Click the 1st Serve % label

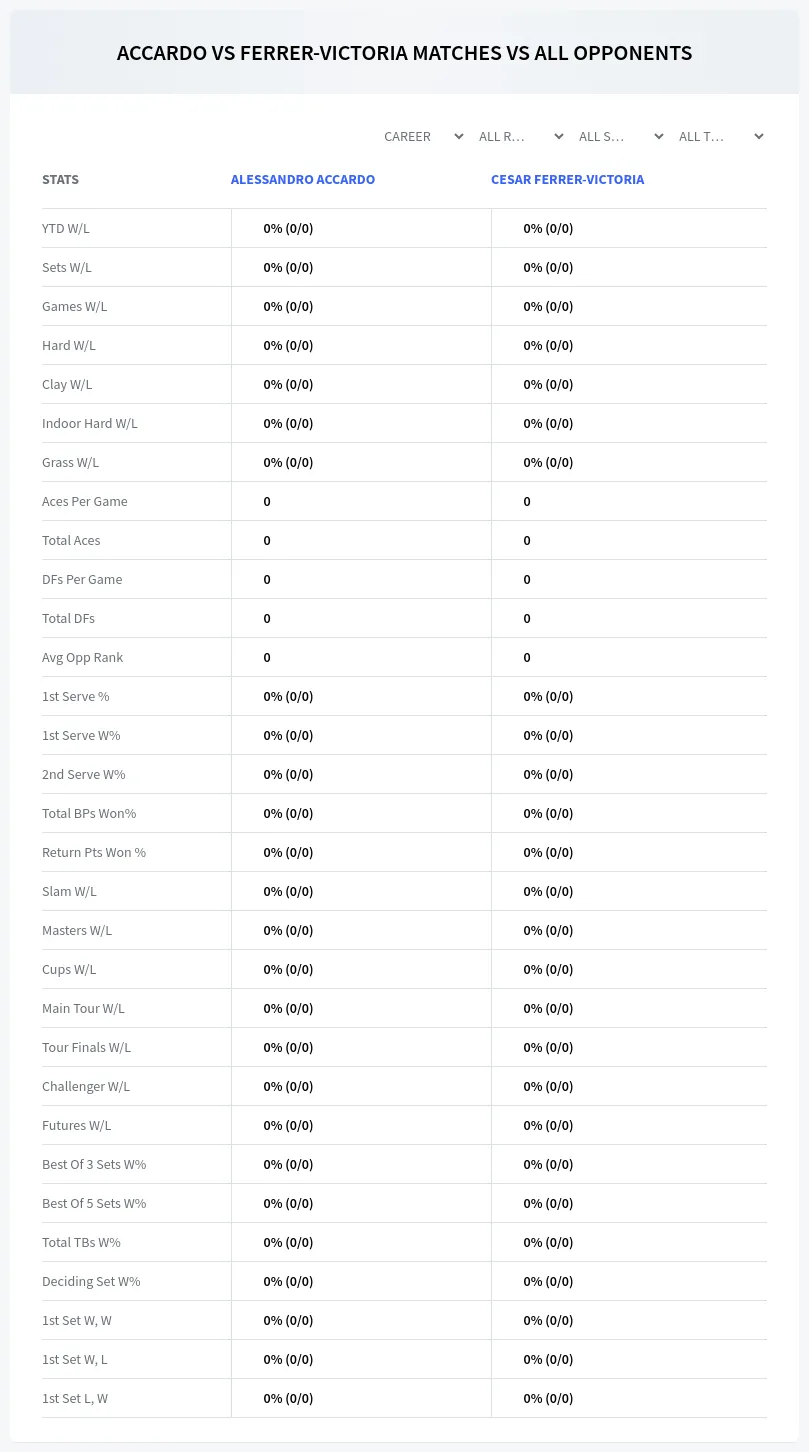tap(76, 696)
